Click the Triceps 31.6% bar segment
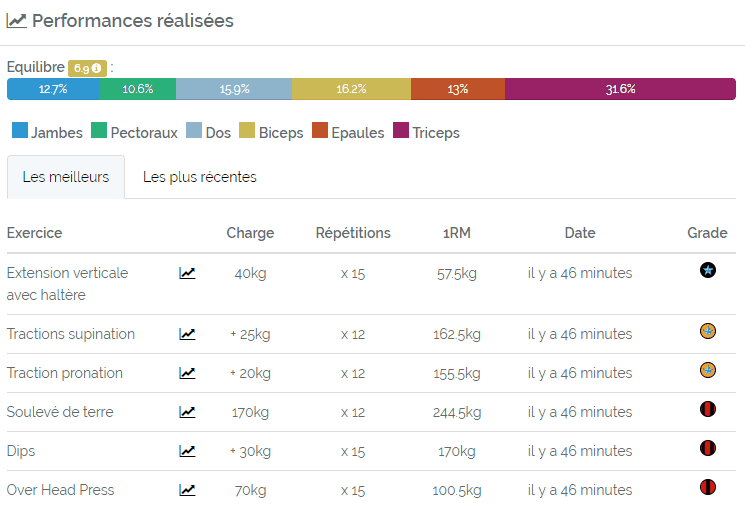745x508 pixels. 621,89
